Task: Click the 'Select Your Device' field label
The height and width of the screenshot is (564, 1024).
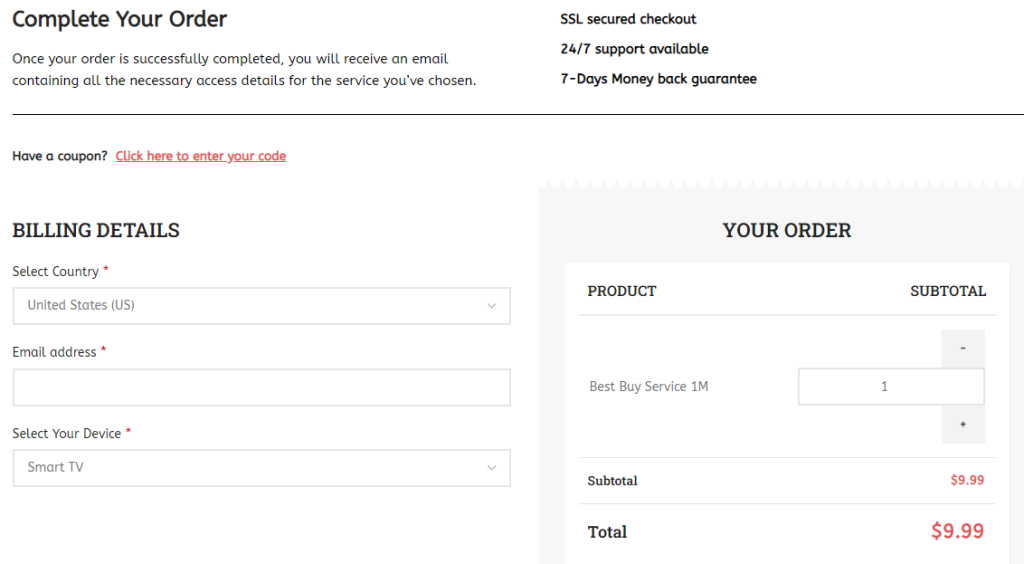Action: click(x=66, y=433)
